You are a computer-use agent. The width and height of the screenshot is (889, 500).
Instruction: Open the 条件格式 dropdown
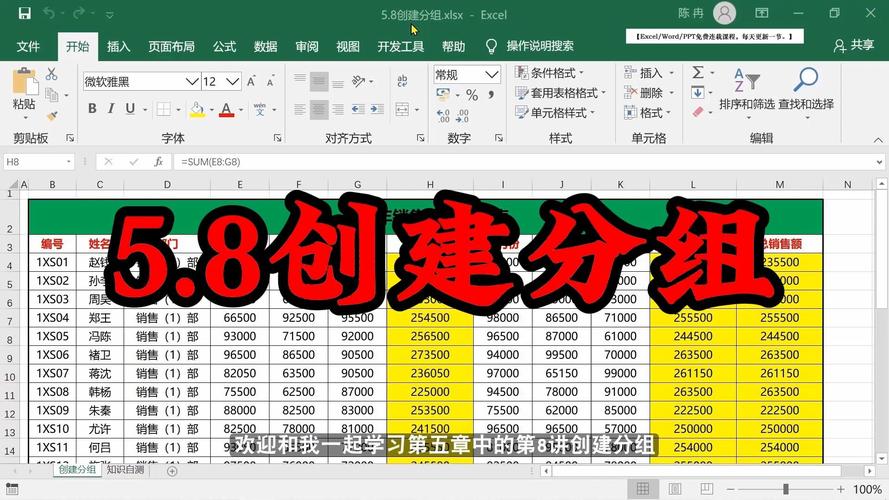[x=549, y=73]
